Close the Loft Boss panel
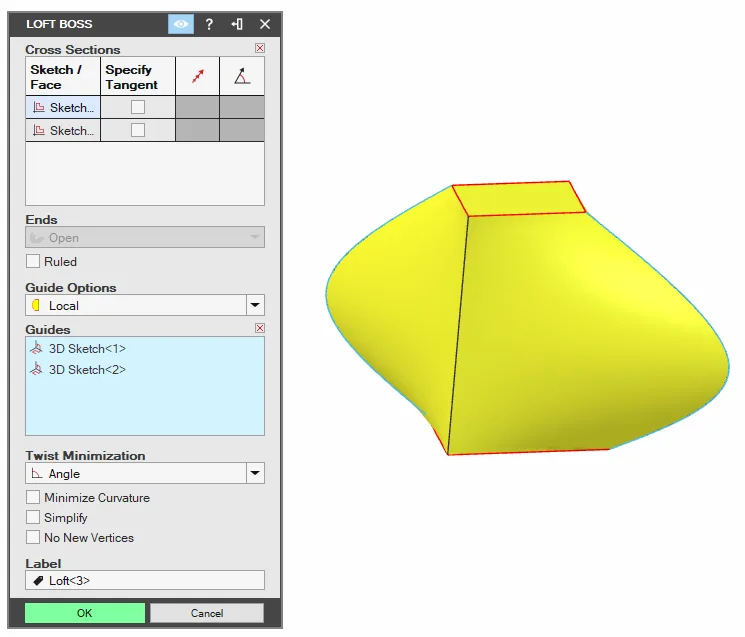The image size is (745, 637). tap(265, 24)
